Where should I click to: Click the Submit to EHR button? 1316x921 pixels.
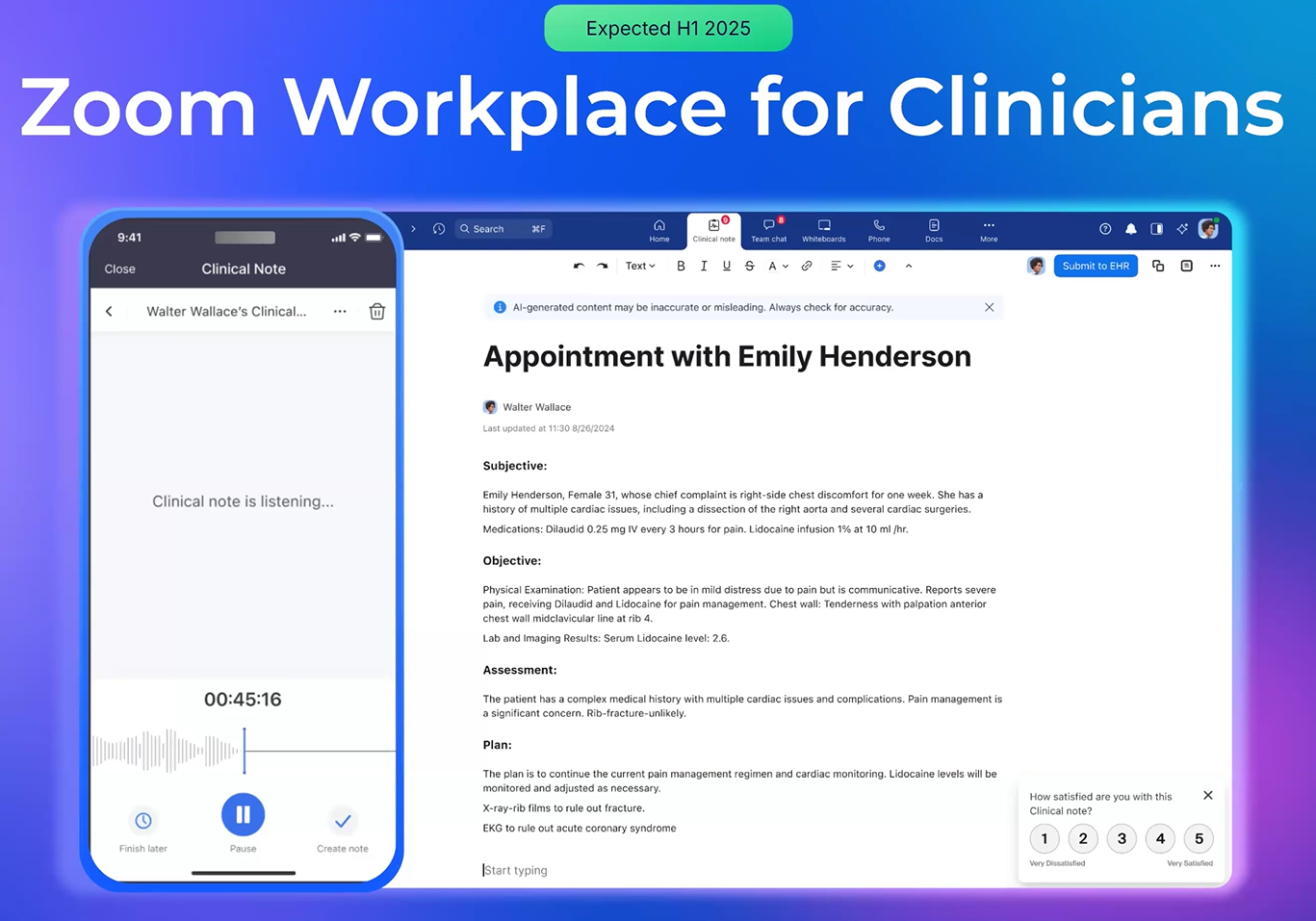click(1096, 267)
